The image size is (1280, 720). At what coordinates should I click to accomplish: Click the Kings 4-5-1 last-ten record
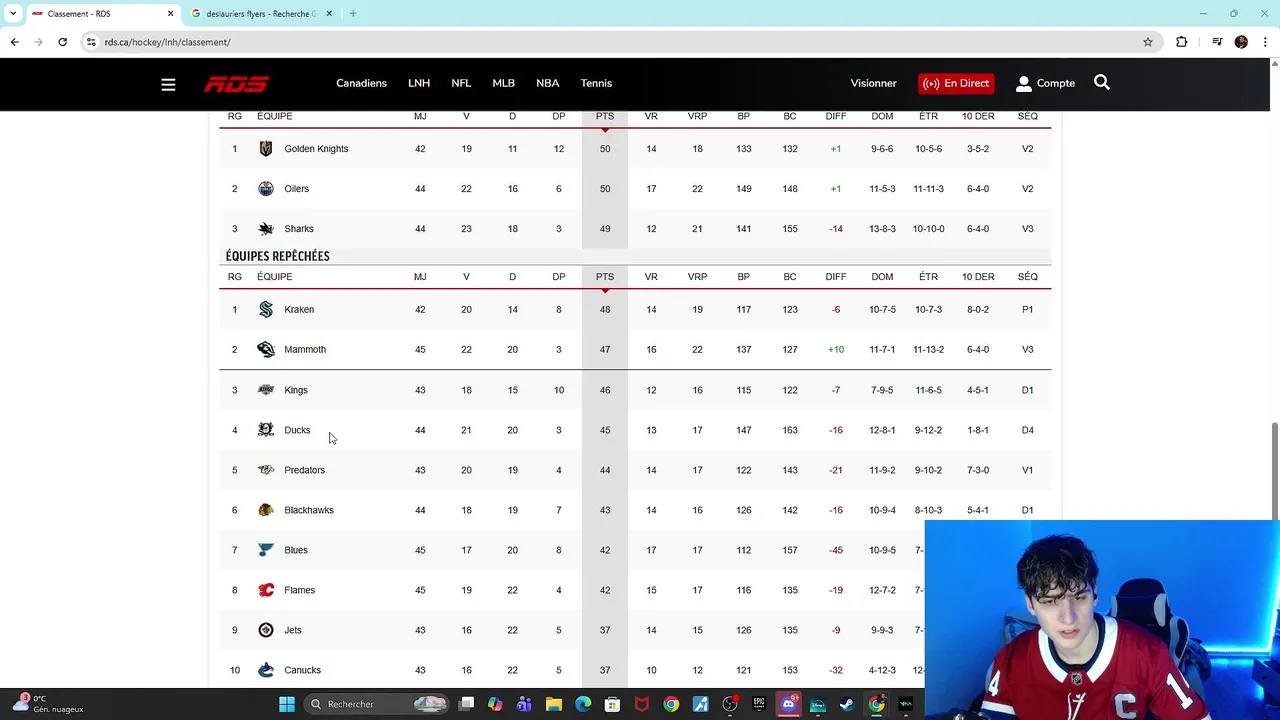[978, 390]
